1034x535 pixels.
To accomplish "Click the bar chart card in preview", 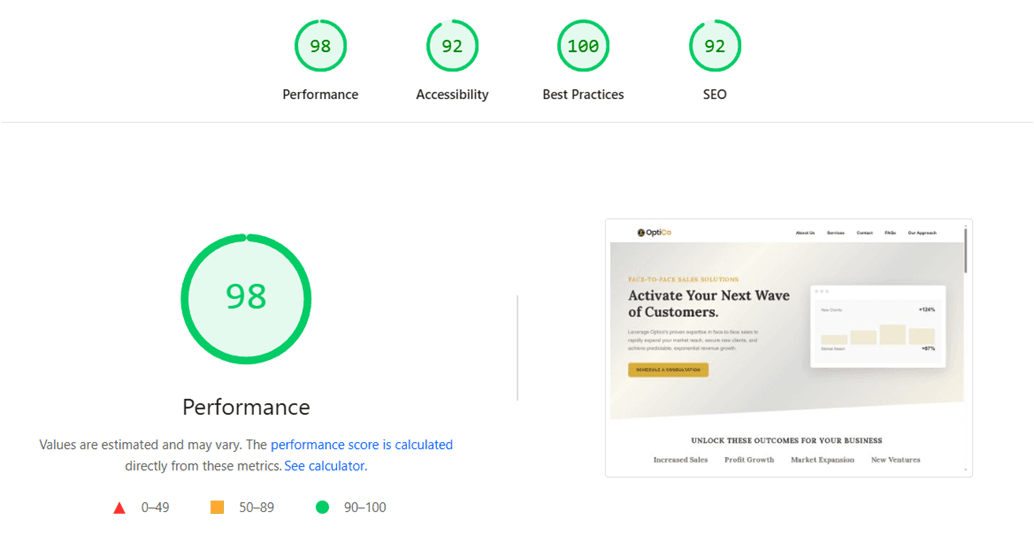I will click(878, 327).
